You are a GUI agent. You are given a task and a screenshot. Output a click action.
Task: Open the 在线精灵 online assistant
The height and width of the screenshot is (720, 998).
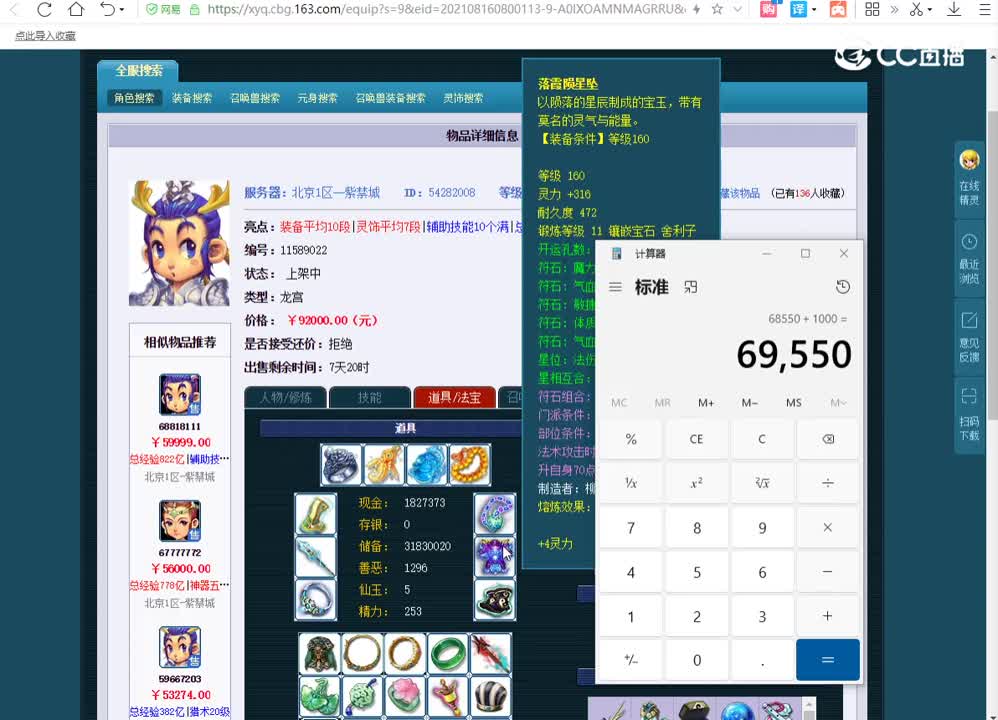(x=969, y=176)
